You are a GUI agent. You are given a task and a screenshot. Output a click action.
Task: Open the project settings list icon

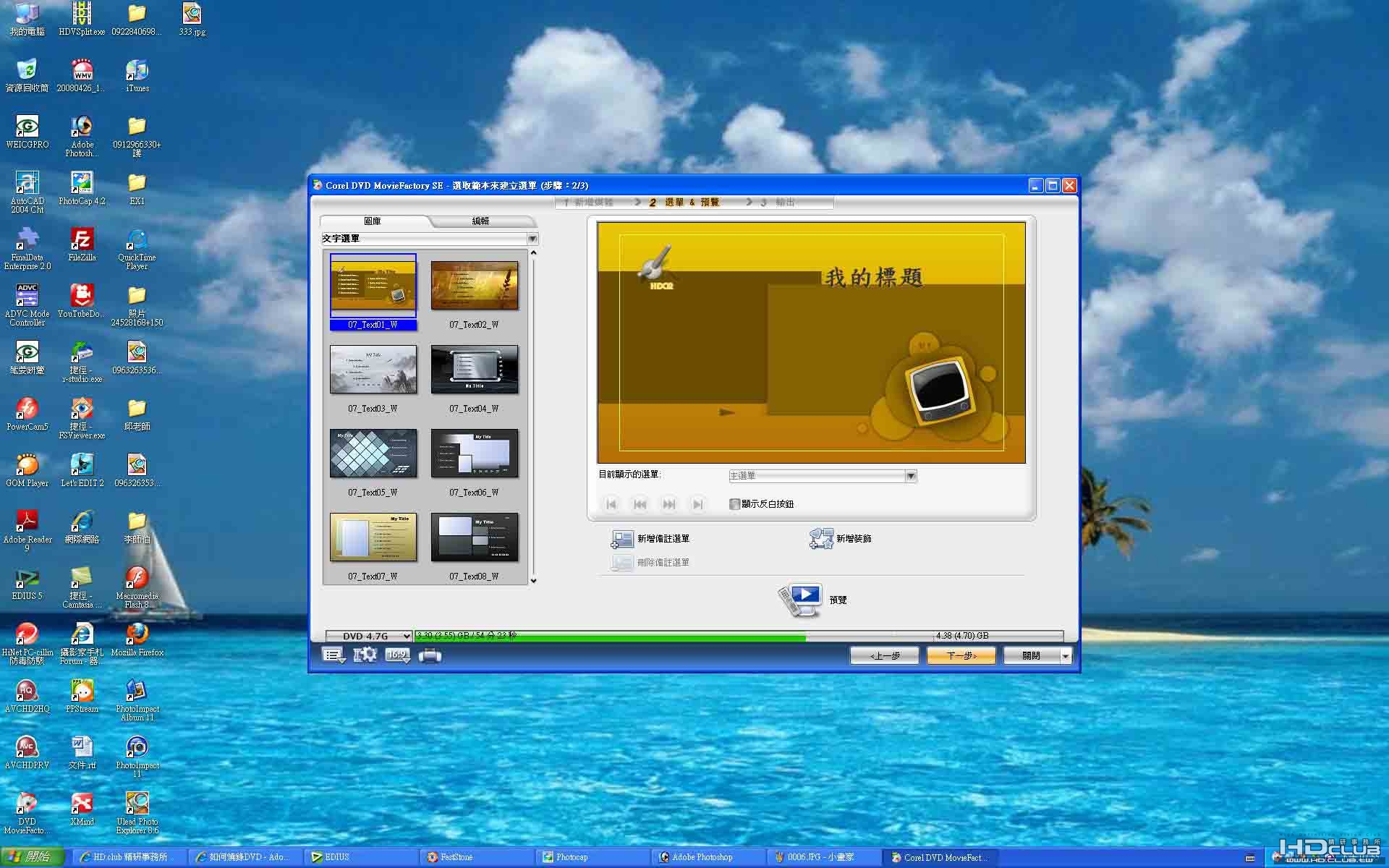334,655
